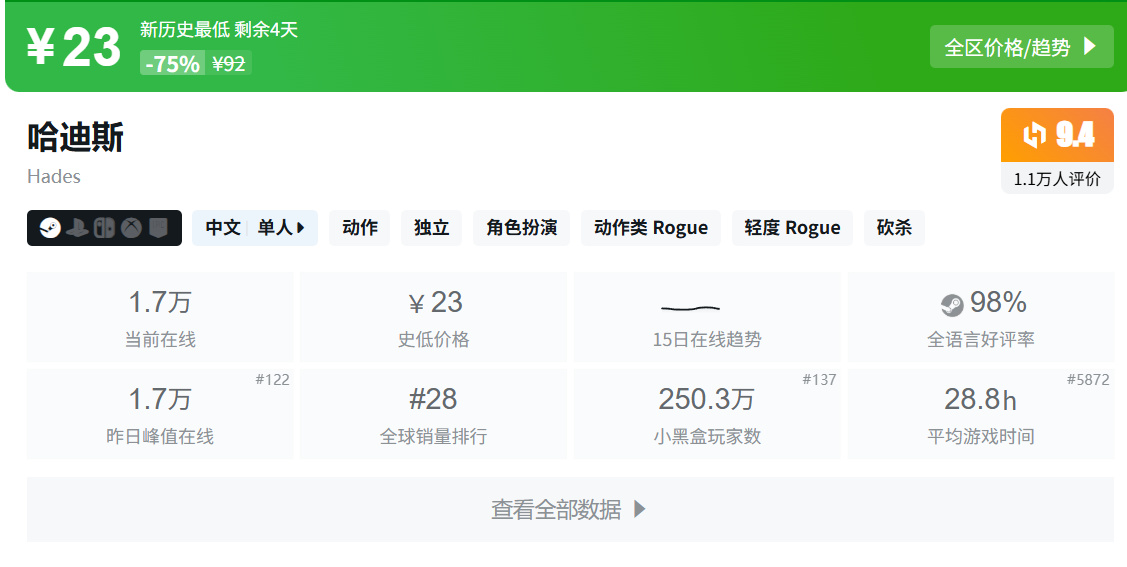Viewport: 1127px width, 567px height.
Task: Click the 15日在线趋势 label
Action: (x=707, y=339)
